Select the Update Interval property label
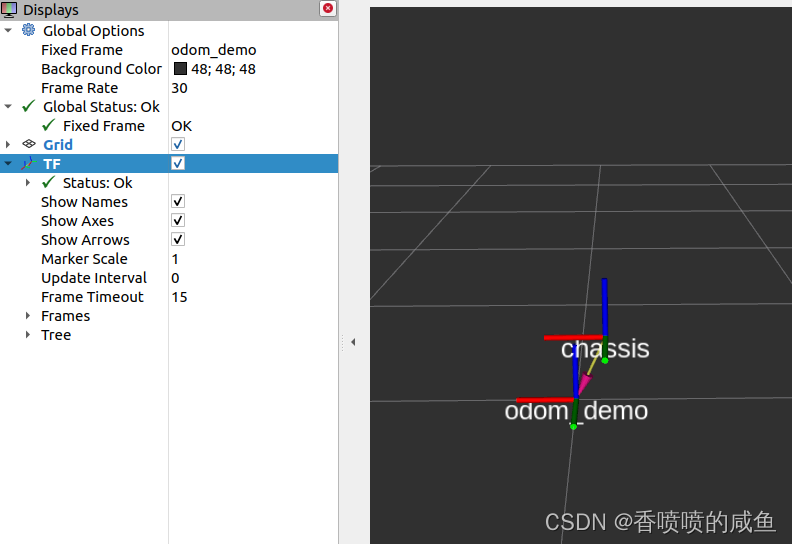Viewport: 792px width, 544px height. pos(94,278)
